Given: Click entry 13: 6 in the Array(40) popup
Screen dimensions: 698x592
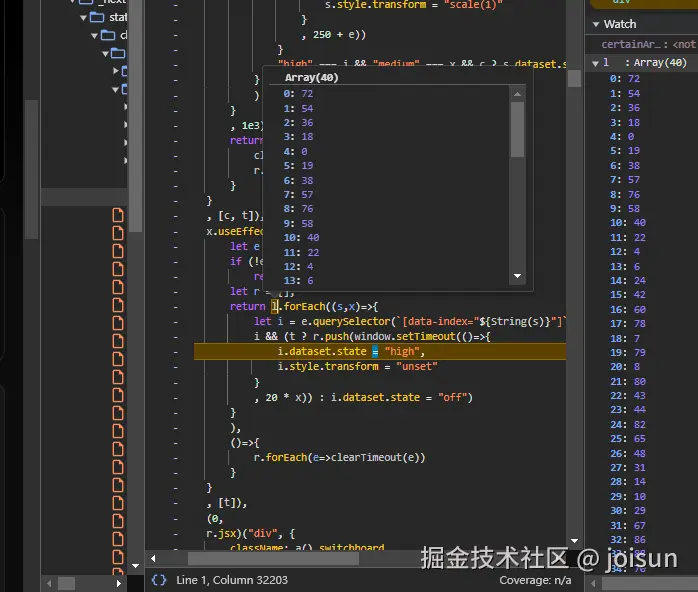Looking at the screenshot, I should (x=298, y=281).
